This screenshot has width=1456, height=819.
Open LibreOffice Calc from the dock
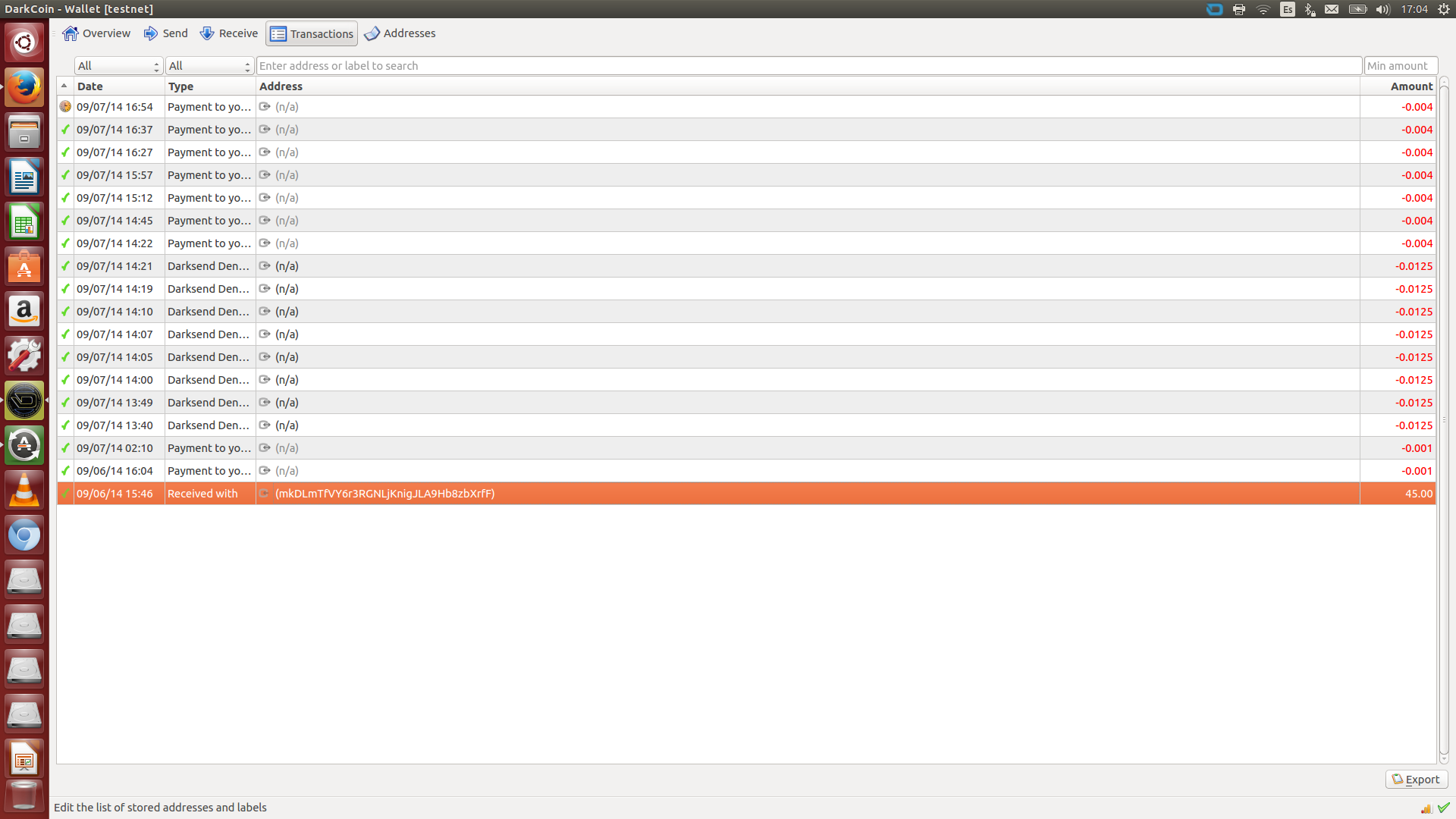pos(24,221)
